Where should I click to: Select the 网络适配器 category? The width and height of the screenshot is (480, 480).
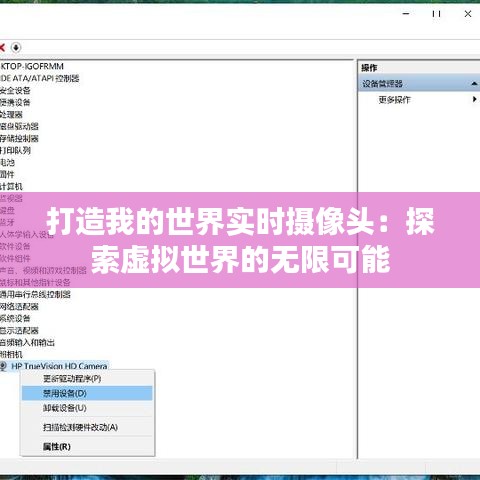19,306
